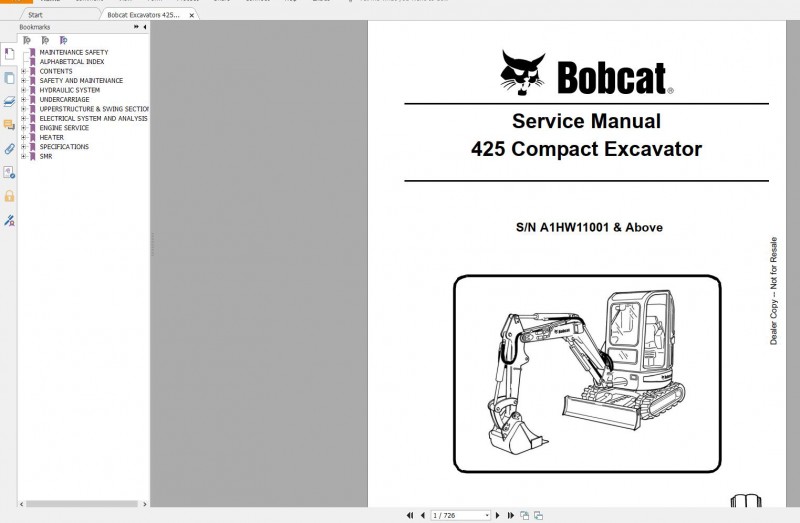Viewport: 800px width, 523px height.
Task: Go to the next page
Action: pyautogui.click(x=497, y=515)
